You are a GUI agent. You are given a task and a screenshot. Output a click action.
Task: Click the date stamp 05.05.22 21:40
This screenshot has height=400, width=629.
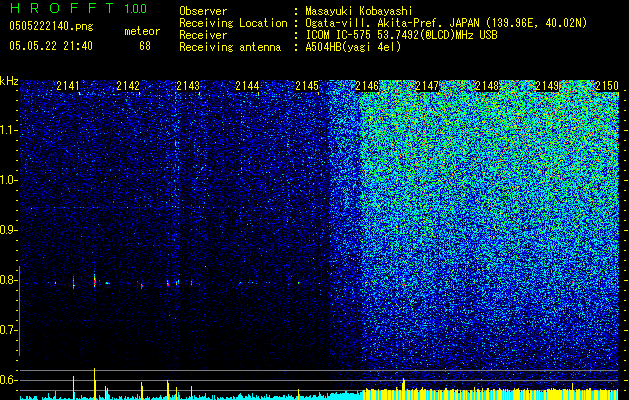51,46
